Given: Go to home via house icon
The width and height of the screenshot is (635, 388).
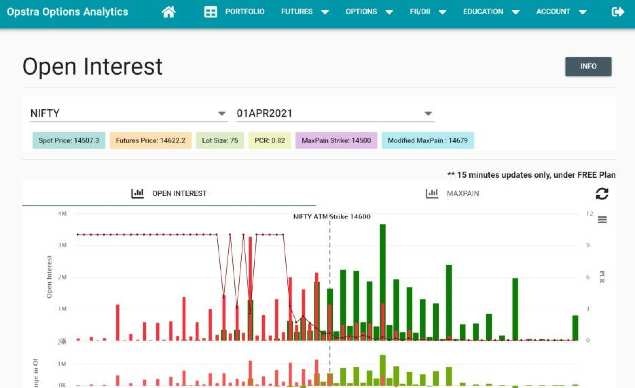Looking at the screenshot, I should click(x=168, y=12).
